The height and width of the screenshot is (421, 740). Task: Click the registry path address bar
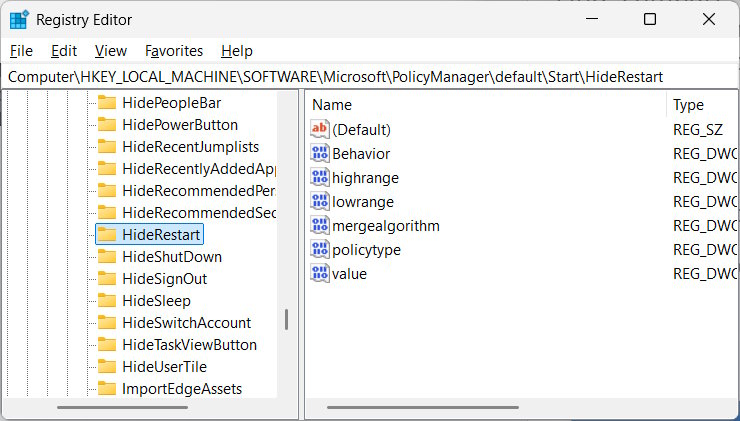click(x=370, y=77)
